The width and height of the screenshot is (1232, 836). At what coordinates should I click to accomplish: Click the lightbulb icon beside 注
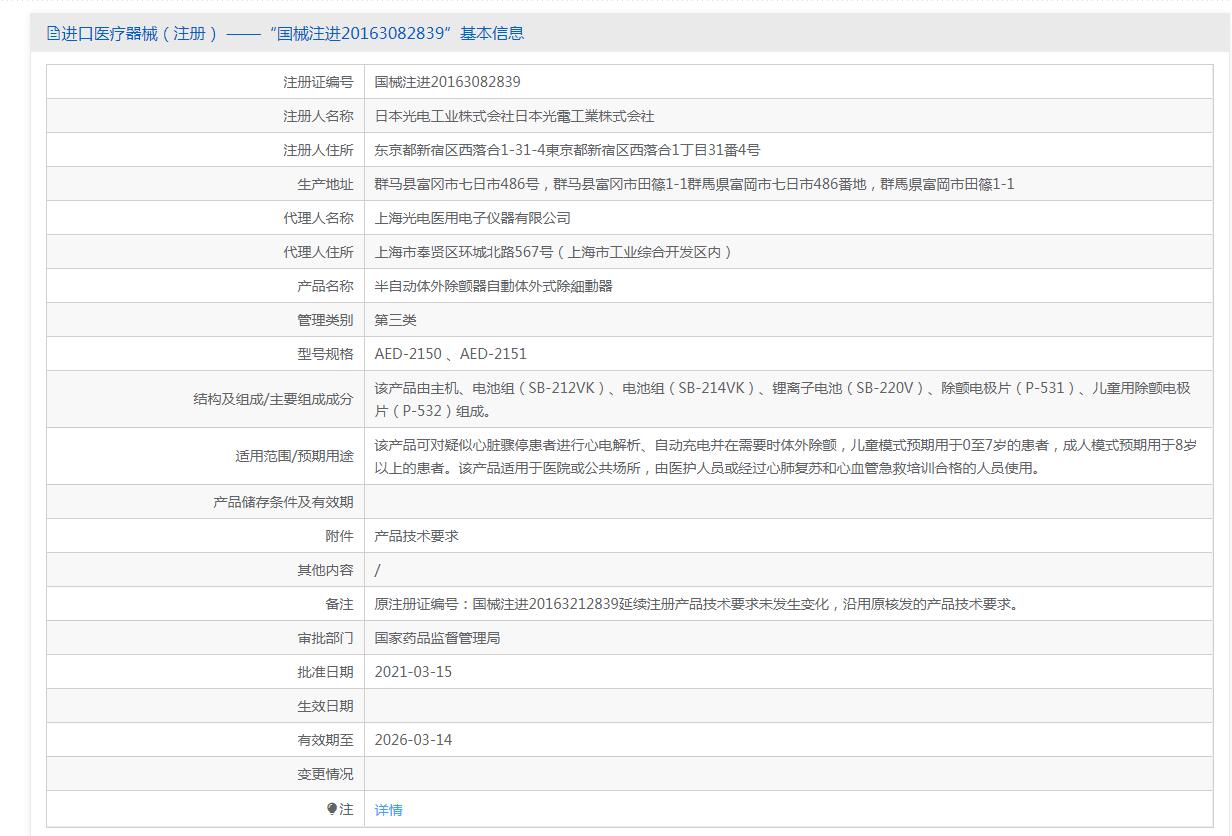332,809
